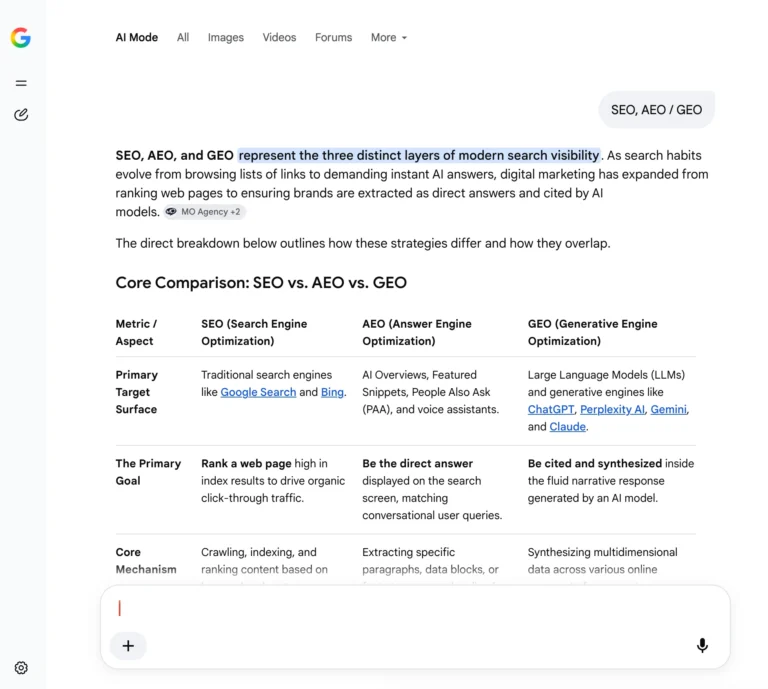Open the ChatGPT link
The height and width of the screenshot is (689, 768).
coord(551,409)
